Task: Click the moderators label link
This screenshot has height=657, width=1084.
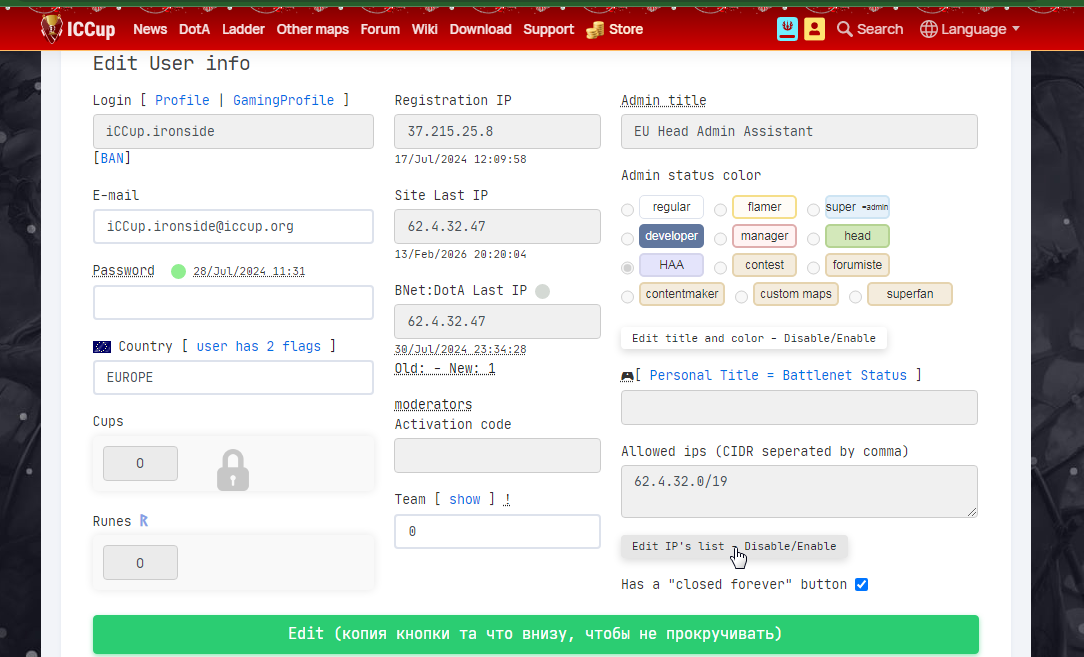Action: tap(433, 405)
